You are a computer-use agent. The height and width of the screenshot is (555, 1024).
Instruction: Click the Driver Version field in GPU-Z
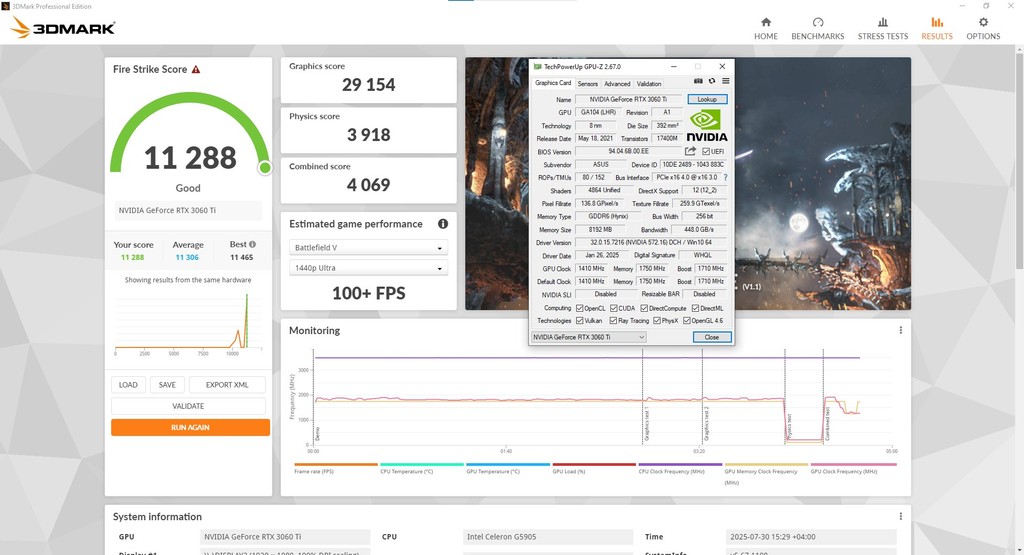click(652, 242)
